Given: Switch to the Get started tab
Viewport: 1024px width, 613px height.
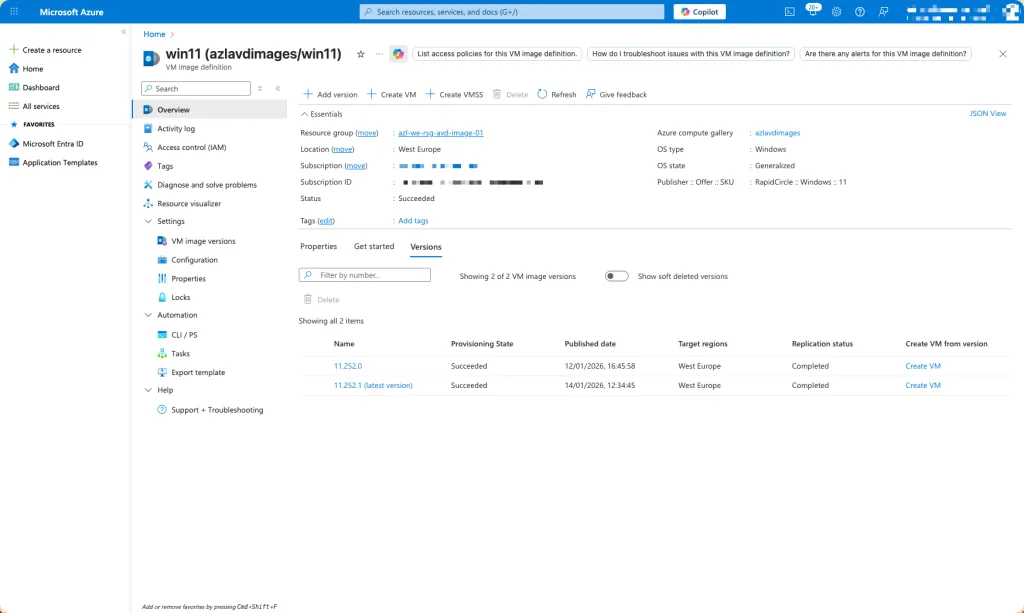Looking at the screenshot, I should click(374, 246).
